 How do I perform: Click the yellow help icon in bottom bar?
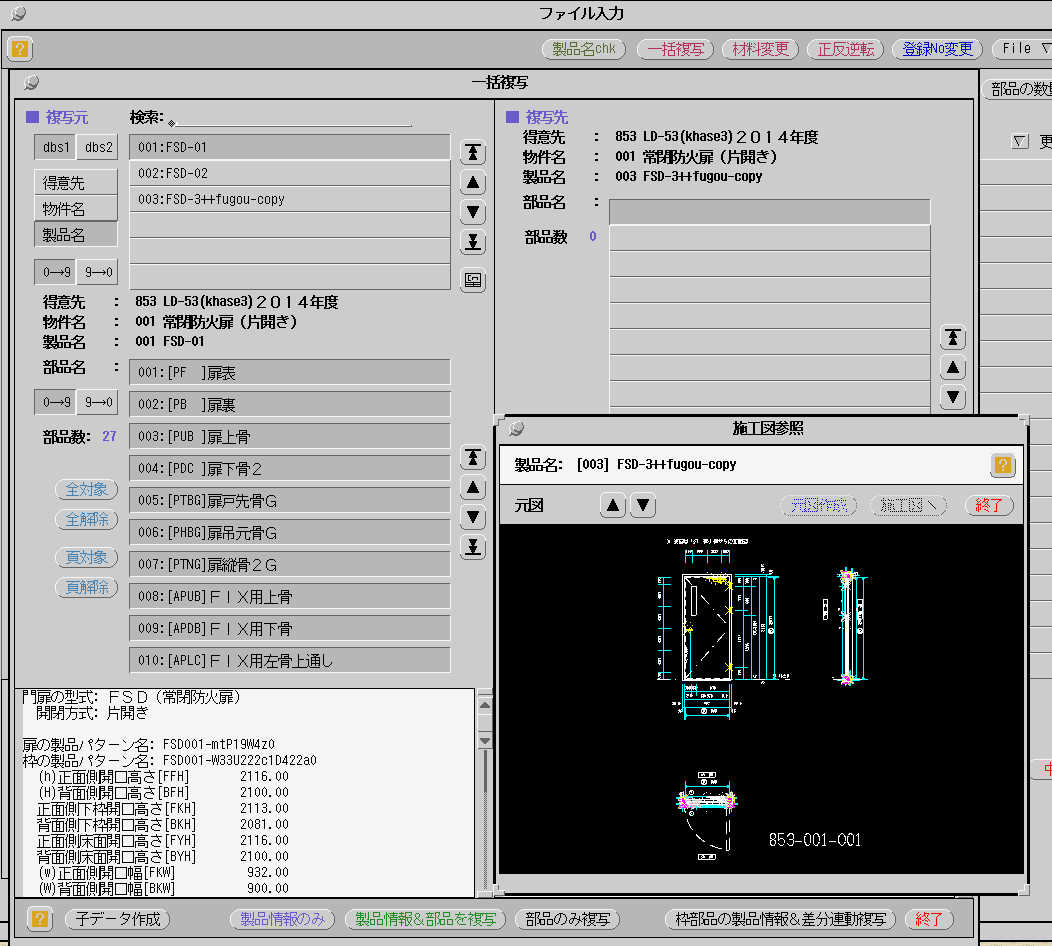pyautogui.click(x=40, y=918)
